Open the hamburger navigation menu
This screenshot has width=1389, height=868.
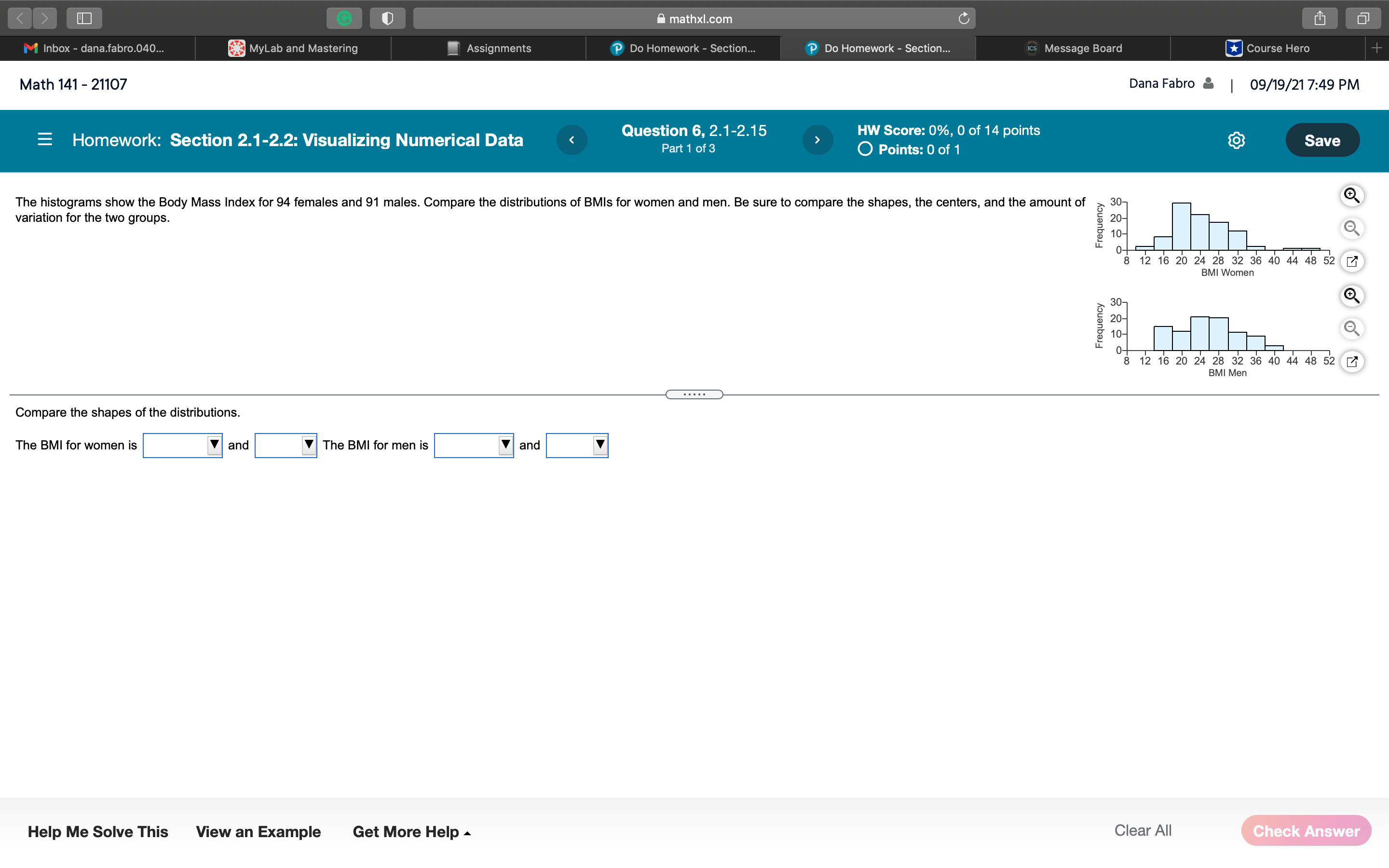[45, 139]
